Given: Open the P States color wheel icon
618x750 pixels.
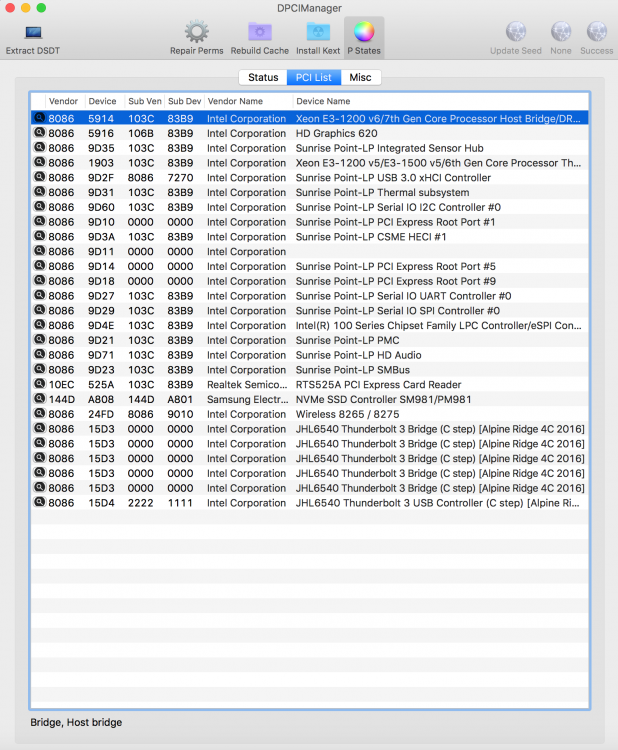Looking at the screenshot, I should click(364, 32).
